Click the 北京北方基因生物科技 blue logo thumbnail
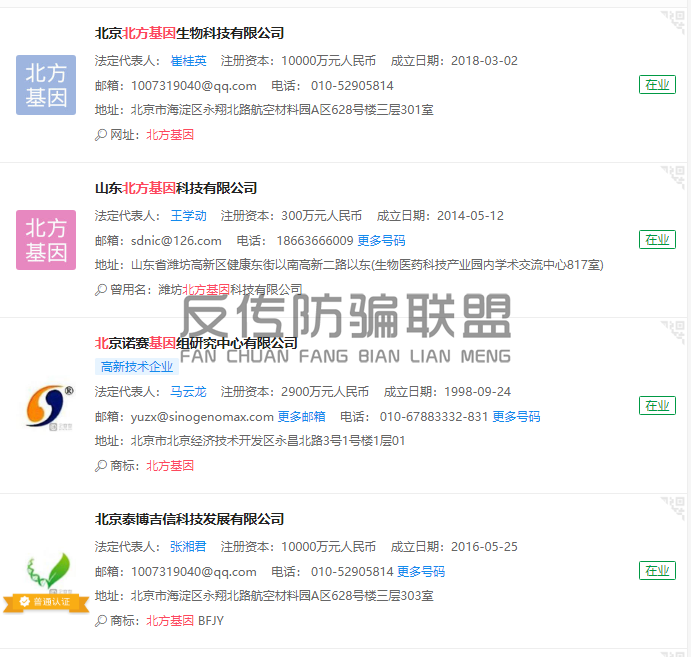 [46, 84]
